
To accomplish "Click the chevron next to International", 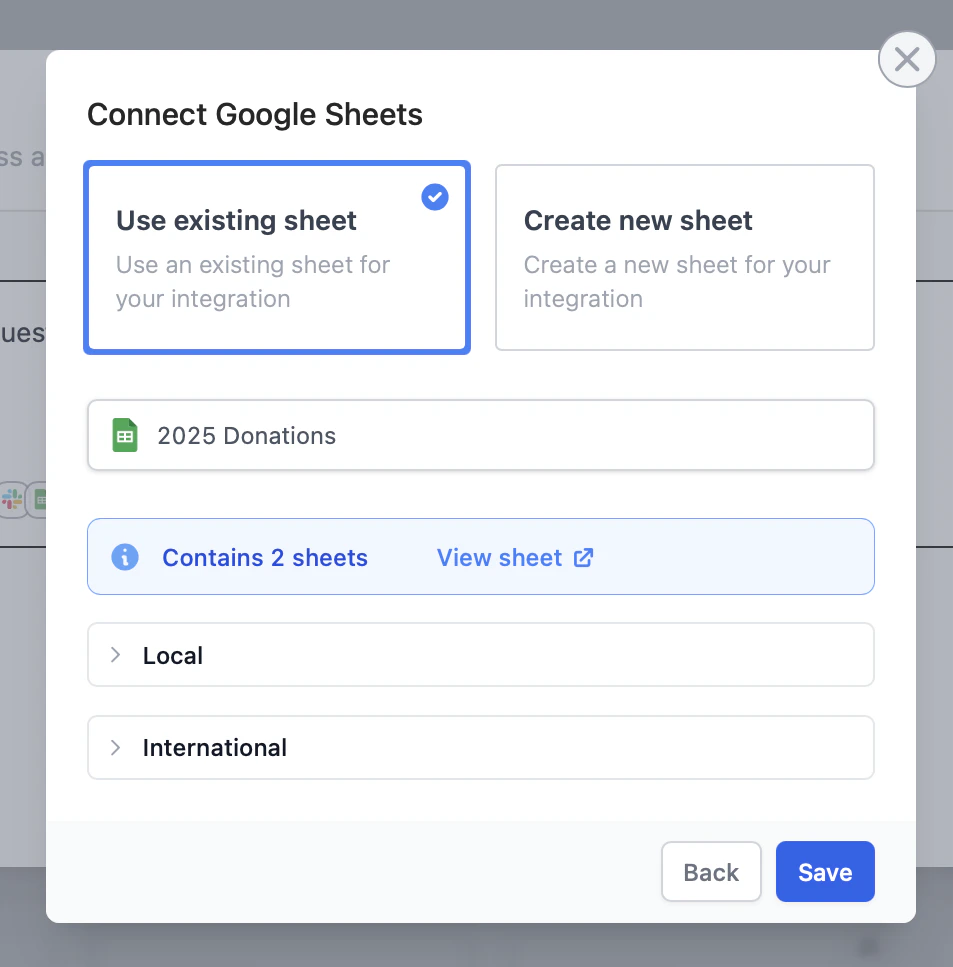I will (115, 747).
